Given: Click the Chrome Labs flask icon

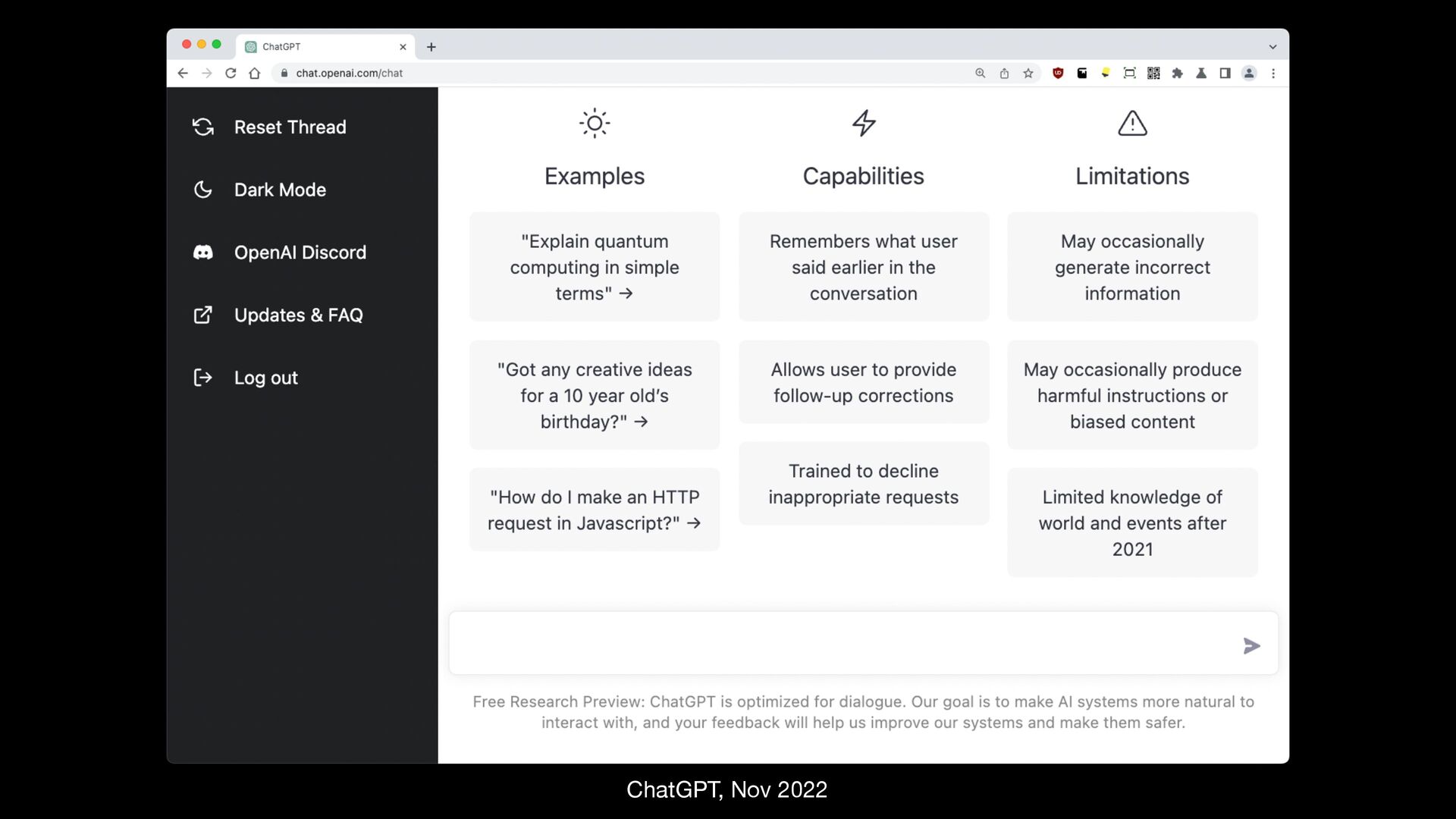Looking at the screenshot, I should [x=1201, y=73].
